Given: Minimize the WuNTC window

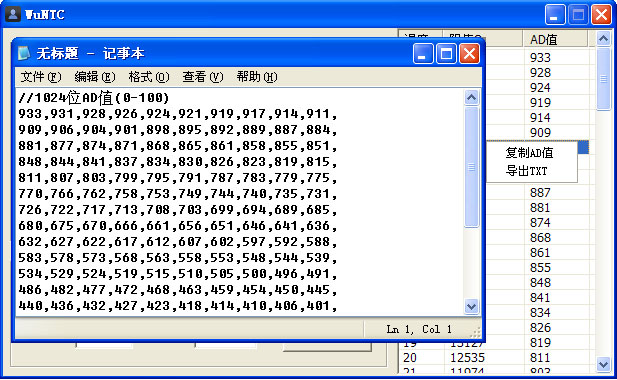Looking at the screenshot, I should coord(555,15).
